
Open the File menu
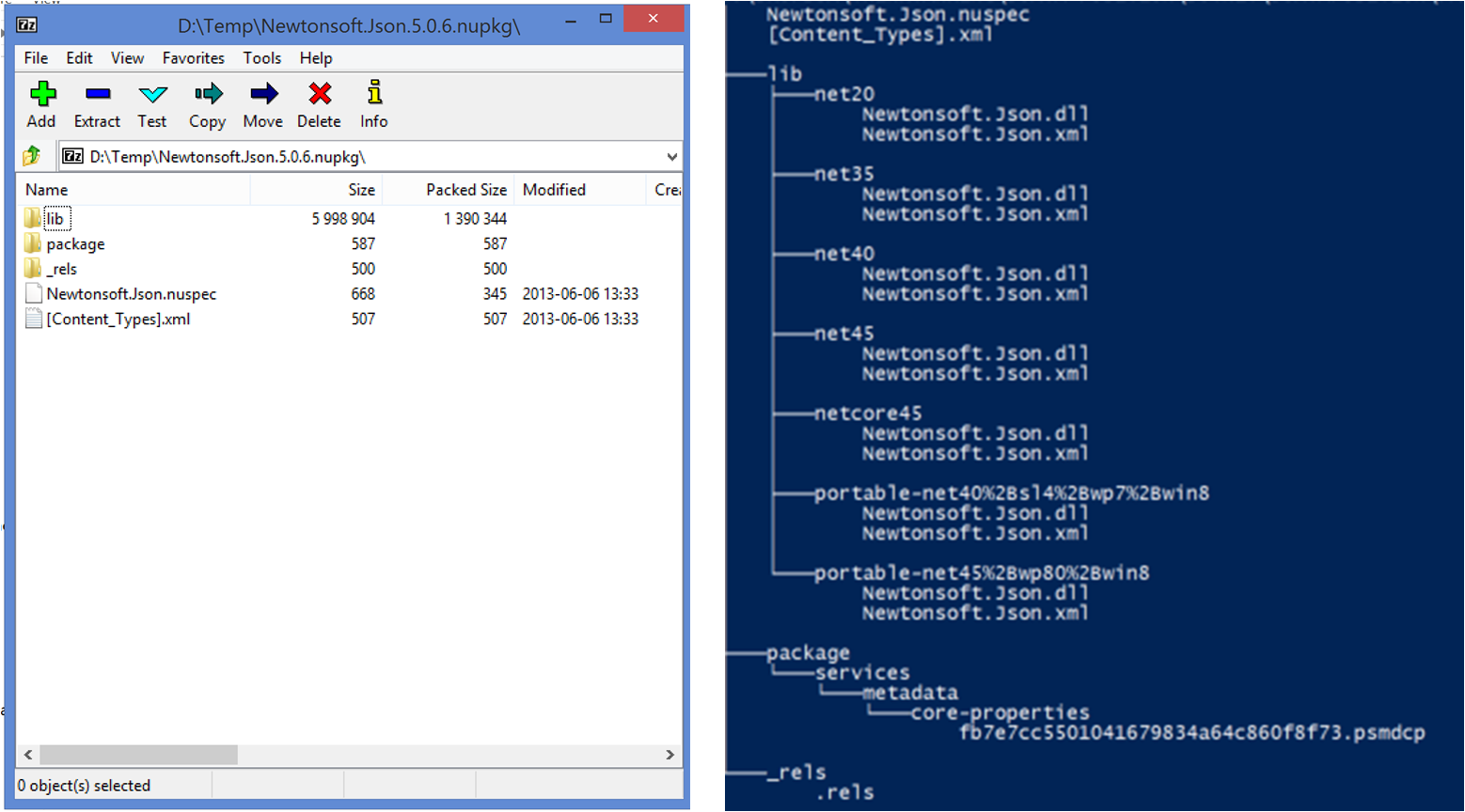click(36, 58)
